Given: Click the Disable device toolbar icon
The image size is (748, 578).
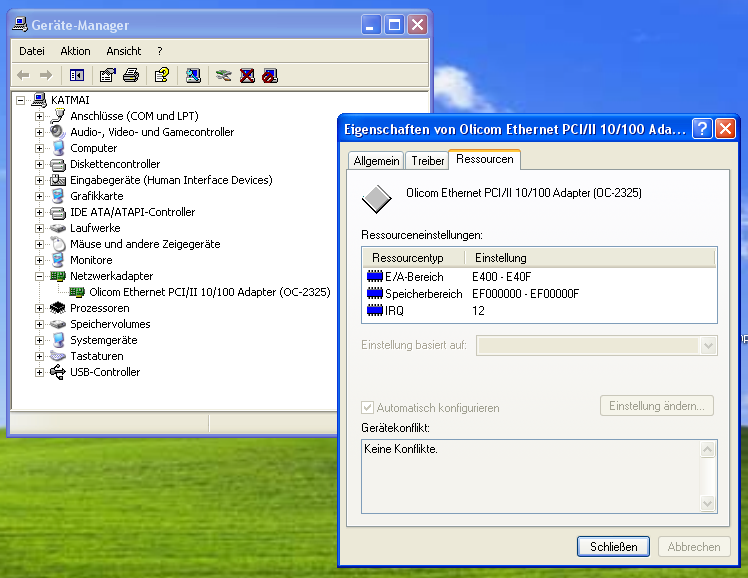Looking at the screenshot, I should point(270,75).
